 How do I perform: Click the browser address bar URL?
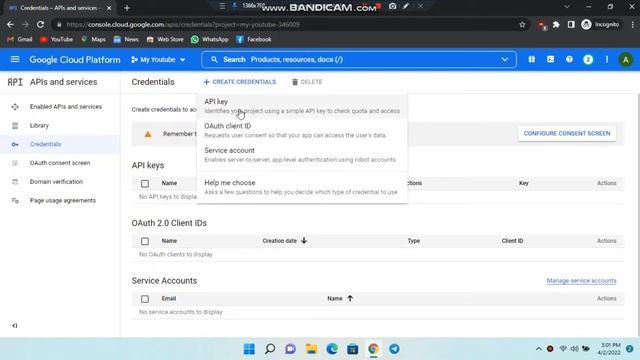183,24
